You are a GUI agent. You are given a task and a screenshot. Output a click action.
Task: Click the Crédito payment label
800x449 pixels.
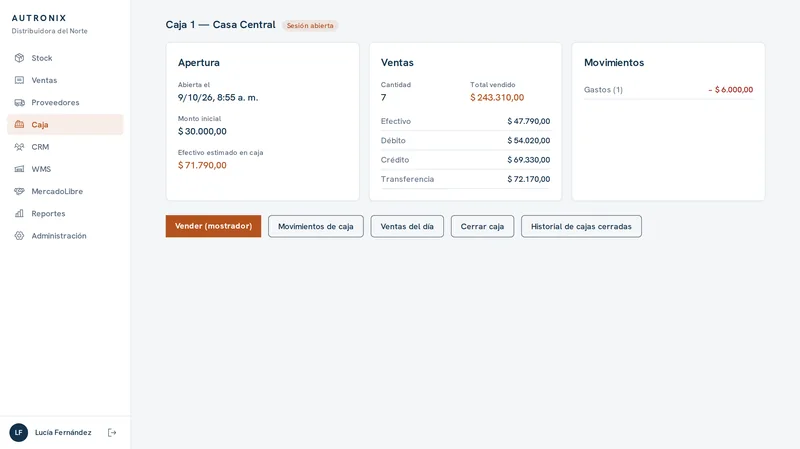(x=395, y=160)
